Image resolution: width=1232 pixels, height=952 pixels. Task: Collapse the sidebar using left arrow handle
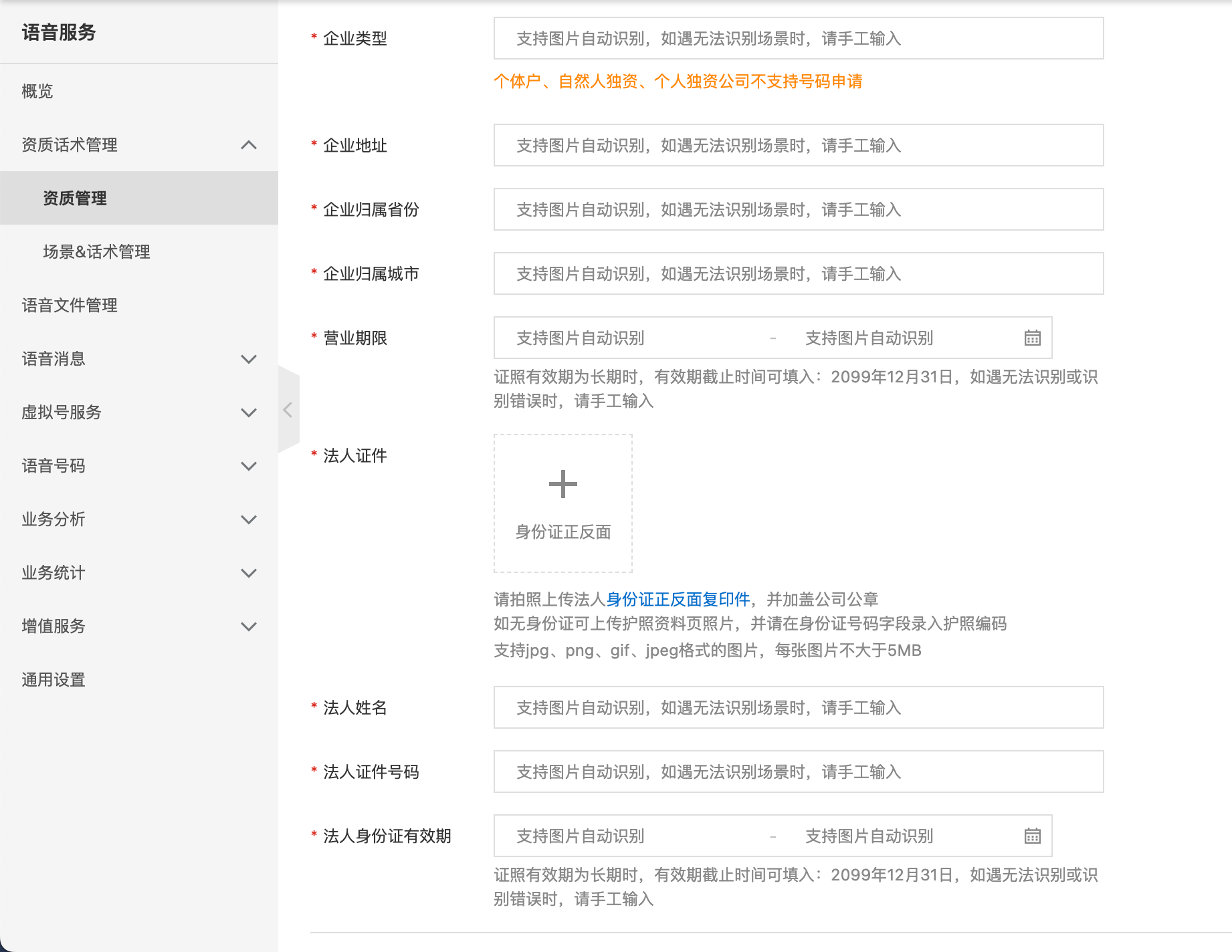288,410
